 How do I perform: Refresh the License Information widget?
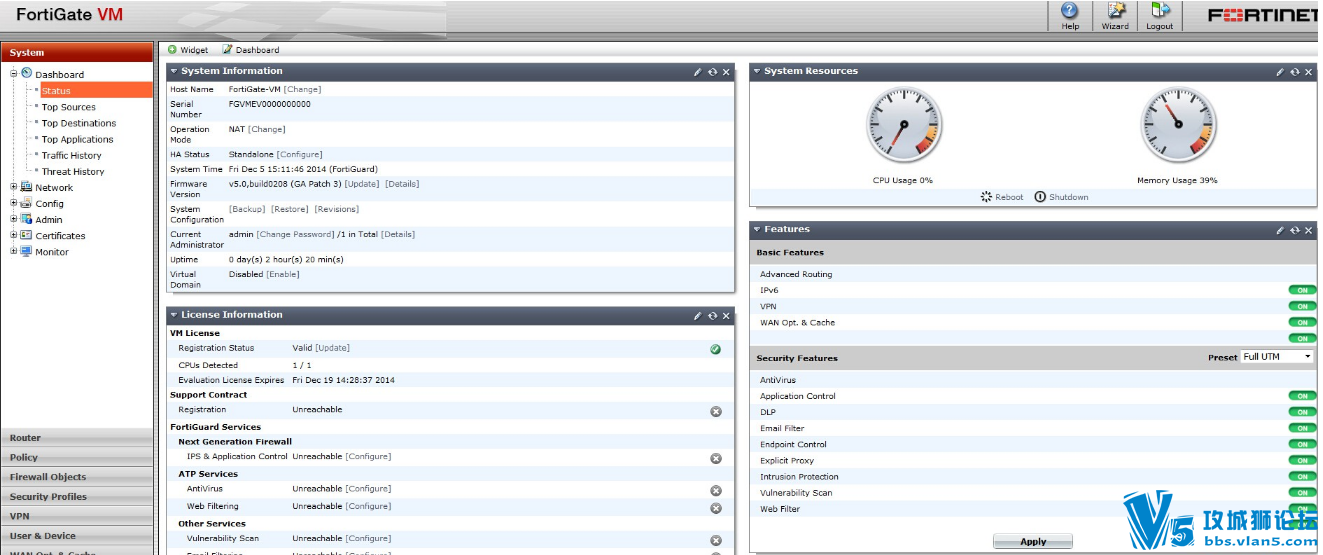click(x=712, y=316)
